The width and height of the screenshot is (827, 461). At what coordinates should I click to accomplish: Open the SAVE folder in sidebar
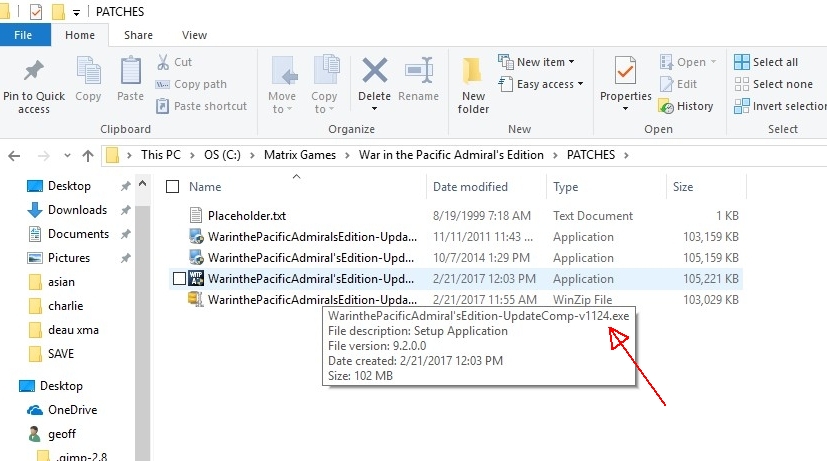click(x=52, y=354)
